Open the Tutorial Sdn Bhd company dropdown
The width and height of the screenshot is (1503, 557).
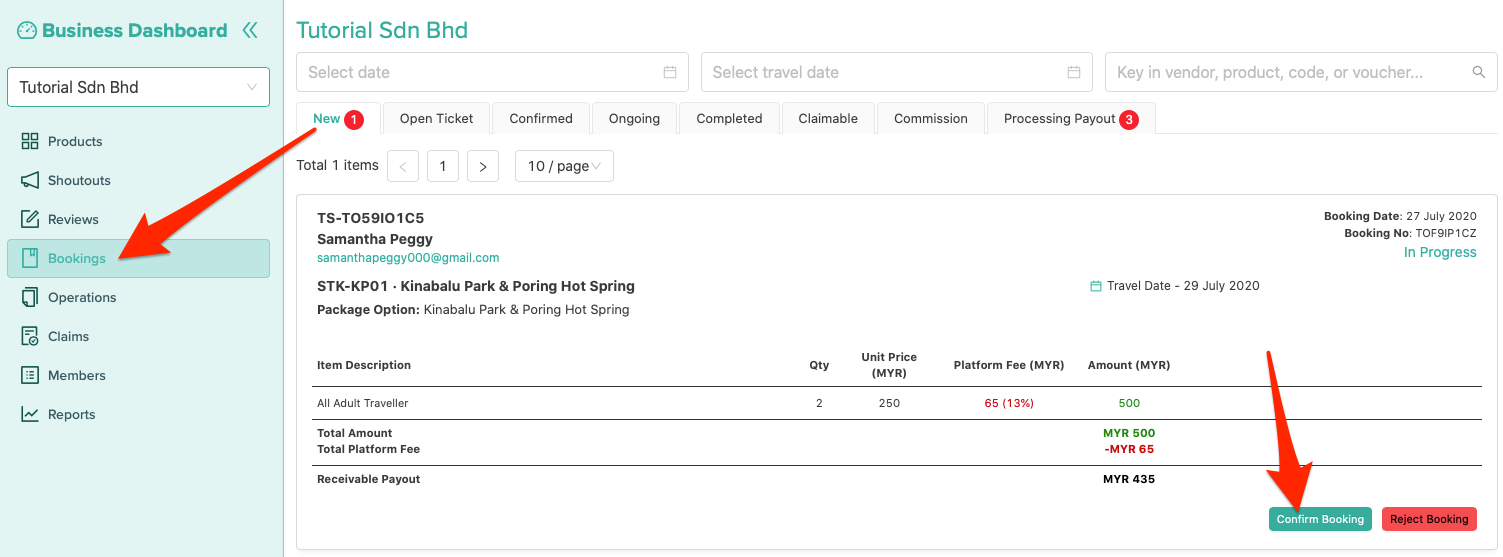click(x=138, y=87)
